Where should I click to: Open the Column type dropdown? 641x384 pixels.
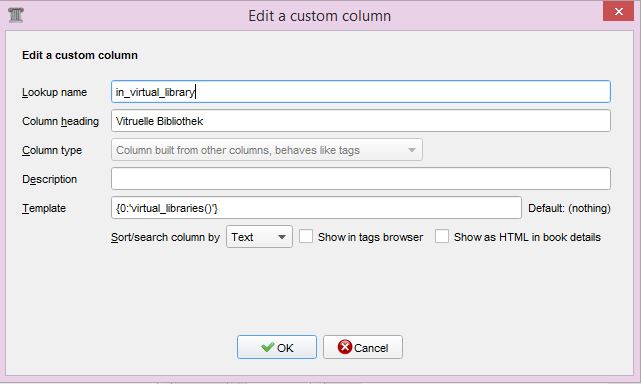tap(267, 150)
